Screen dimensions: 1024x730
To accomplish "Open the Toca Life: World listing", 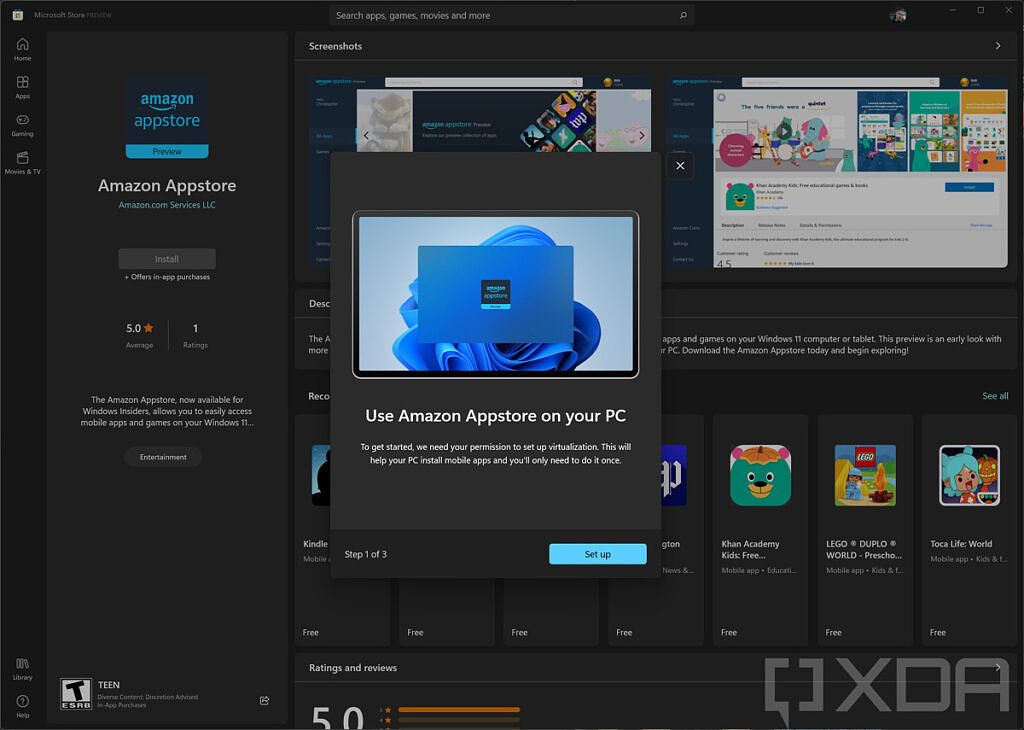I will [968, 476].
